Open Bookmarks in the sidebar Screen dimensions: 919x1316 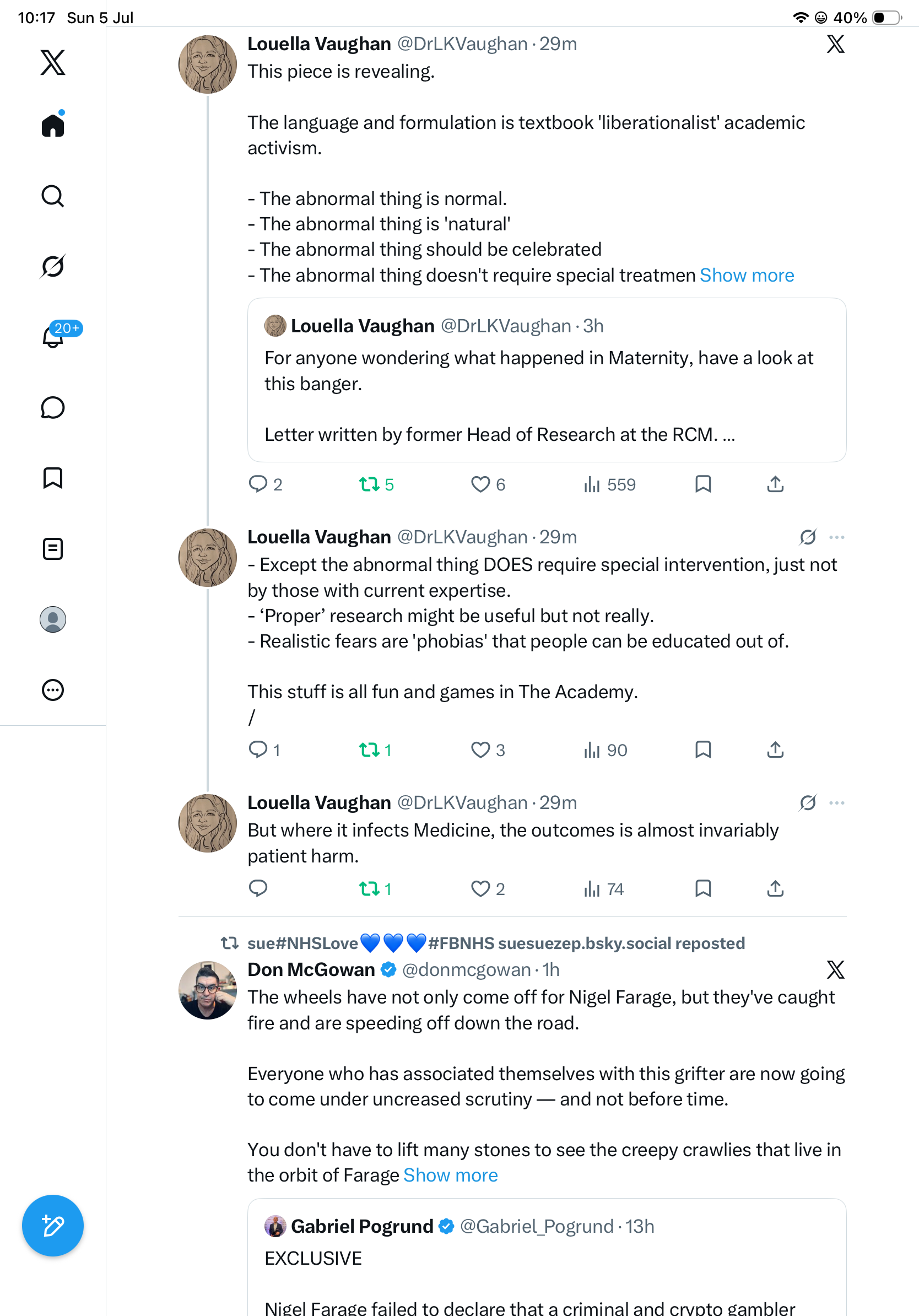(x=53, y=478)
